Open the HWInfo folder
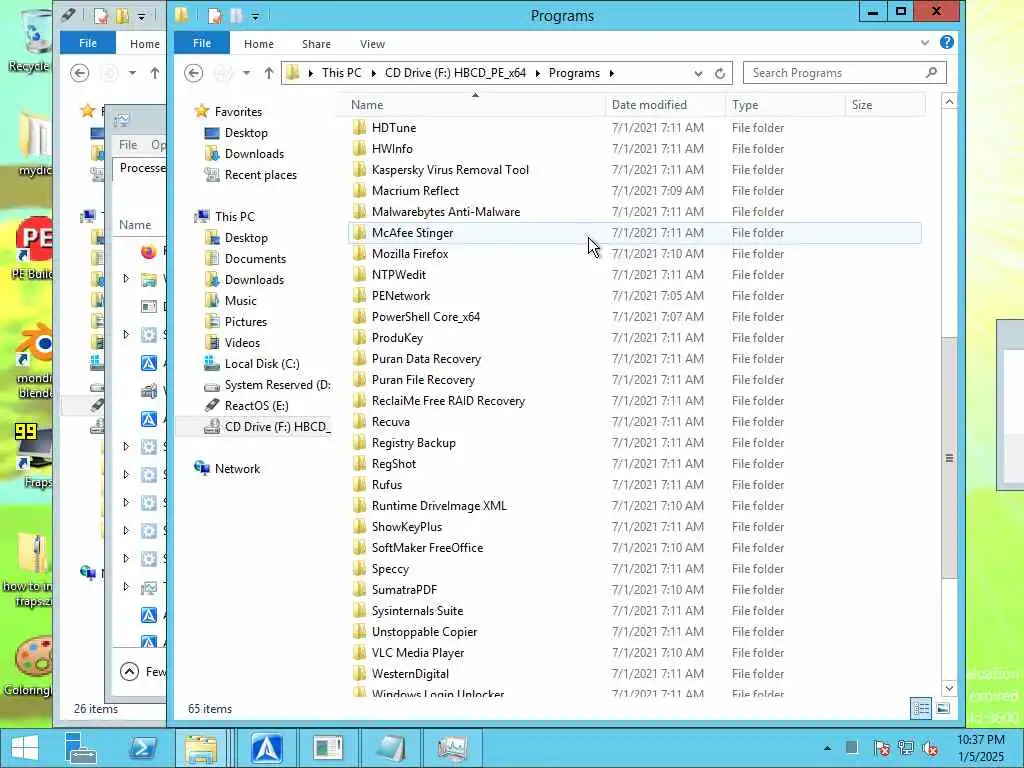This screenshot has height=768, width=1024. (x=392, y=149)
